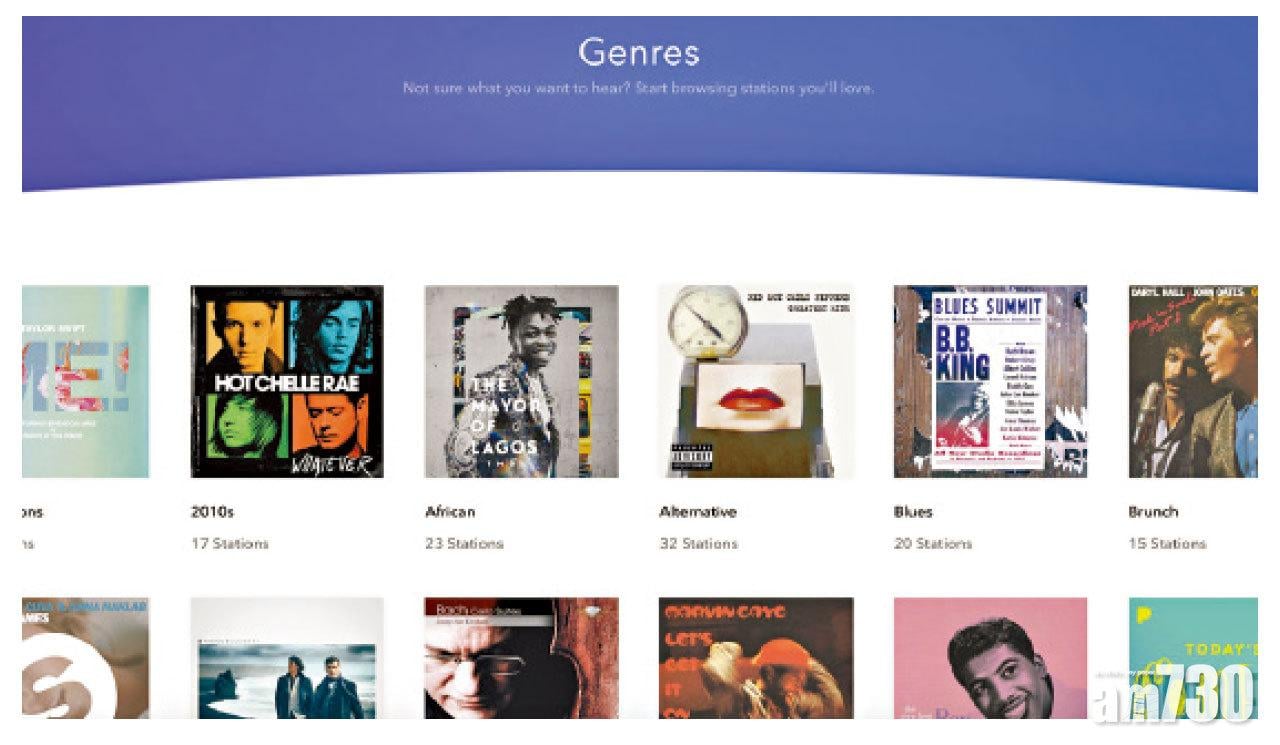The height and width of the screenshot is (745, 1280).
Task: Click the Blues genre title
Action: click(913, 511)
